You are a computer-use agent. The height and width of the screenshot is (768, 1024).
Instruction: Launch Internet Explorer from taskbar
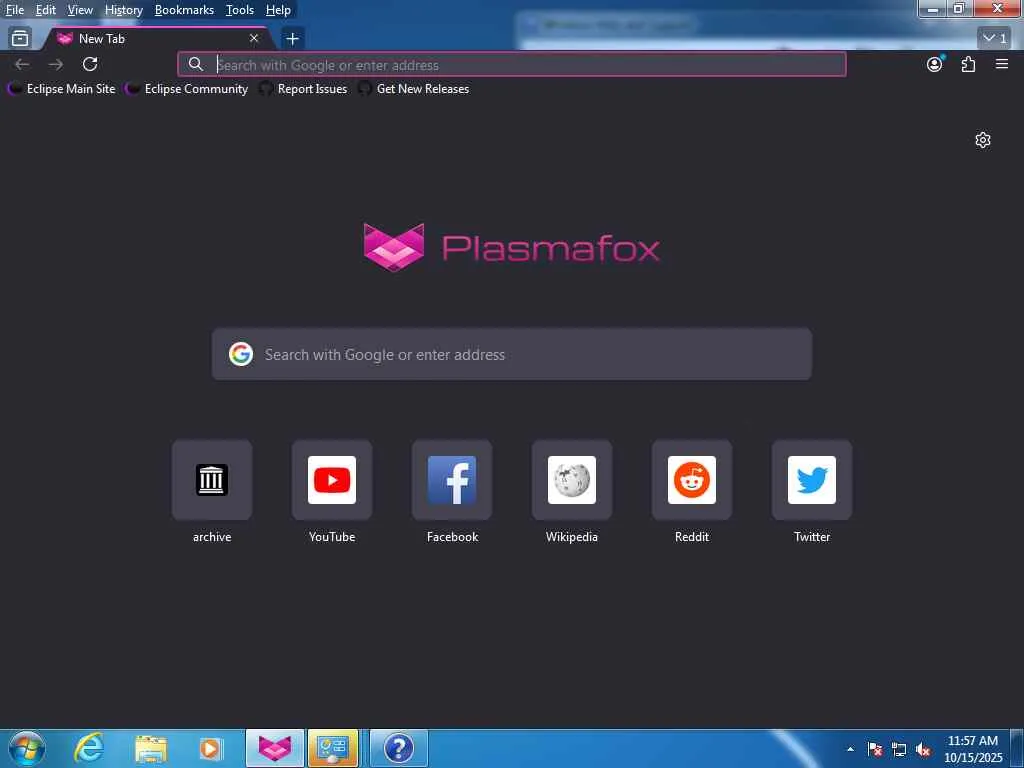click(89, 748)
